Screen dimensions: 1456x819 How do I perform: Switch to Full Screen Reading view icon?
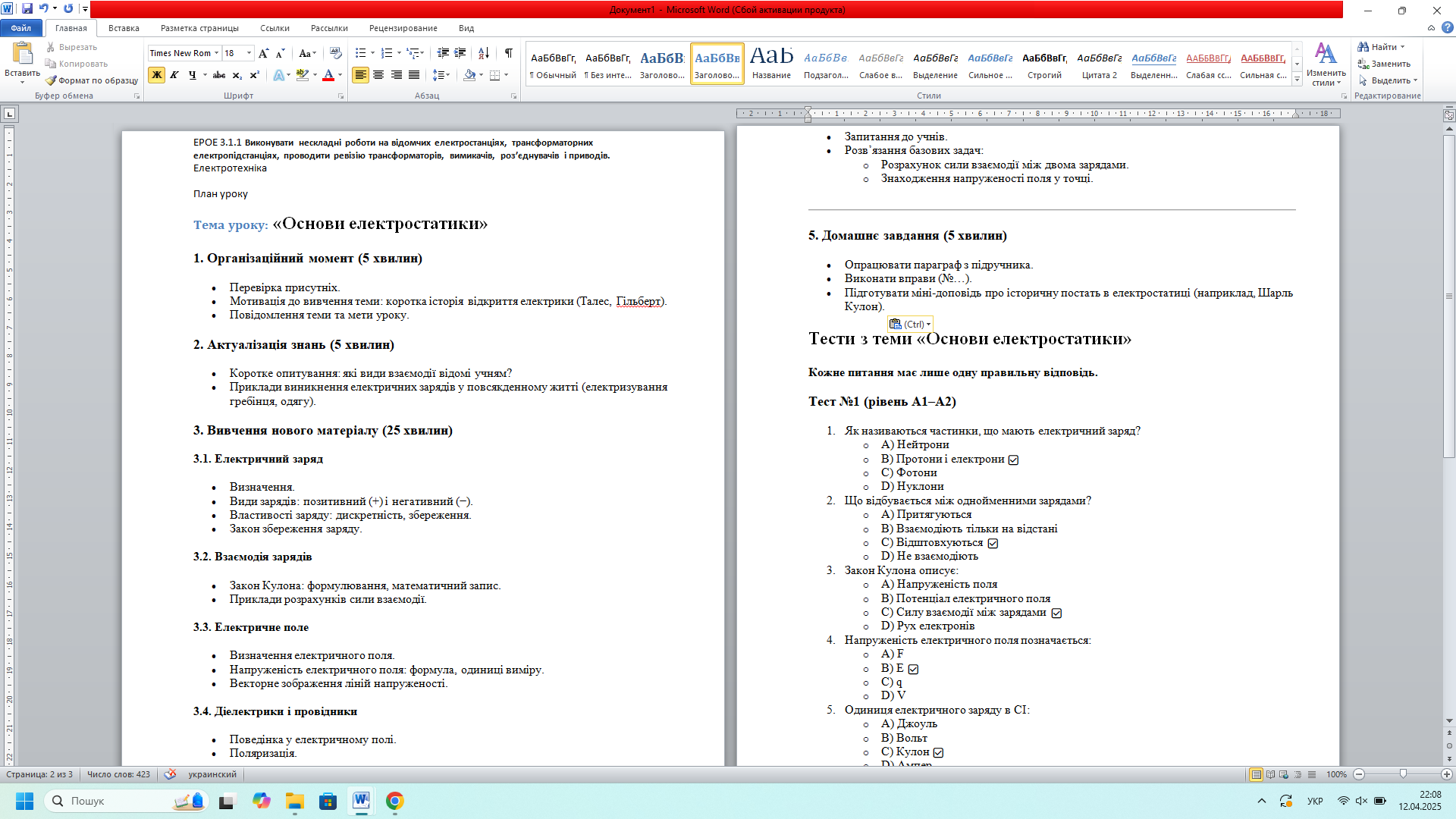click(x=1270, y=774)
